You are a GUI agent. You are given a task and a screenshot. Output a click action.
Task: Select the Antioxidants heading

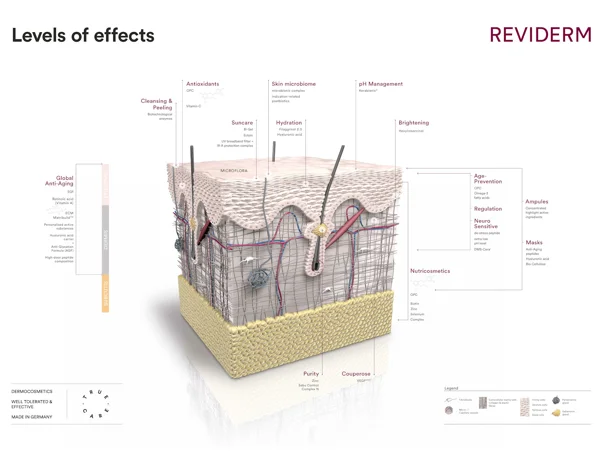(202, 84)
